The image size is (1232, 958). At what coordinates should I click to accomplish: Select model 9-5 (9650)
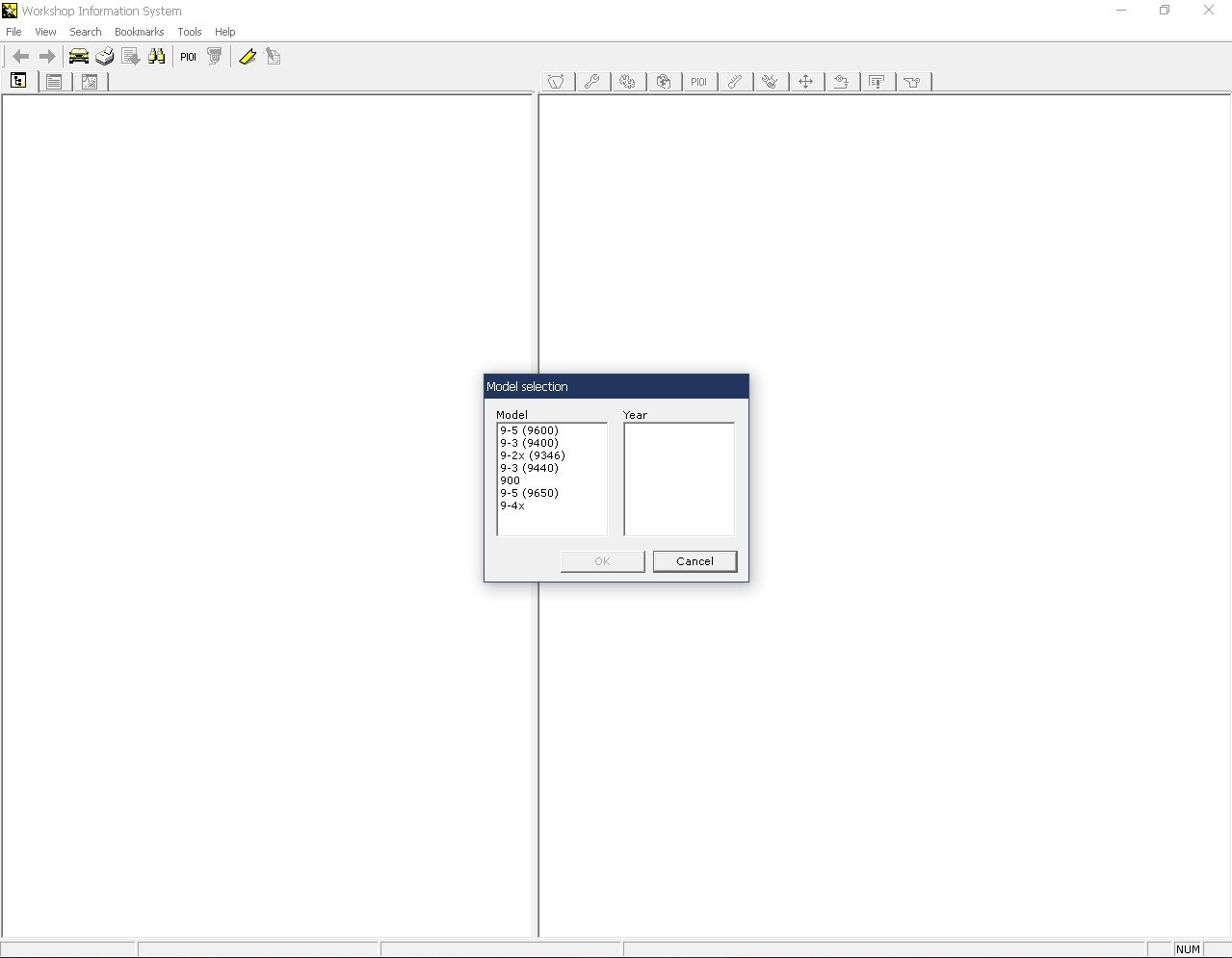529,493
